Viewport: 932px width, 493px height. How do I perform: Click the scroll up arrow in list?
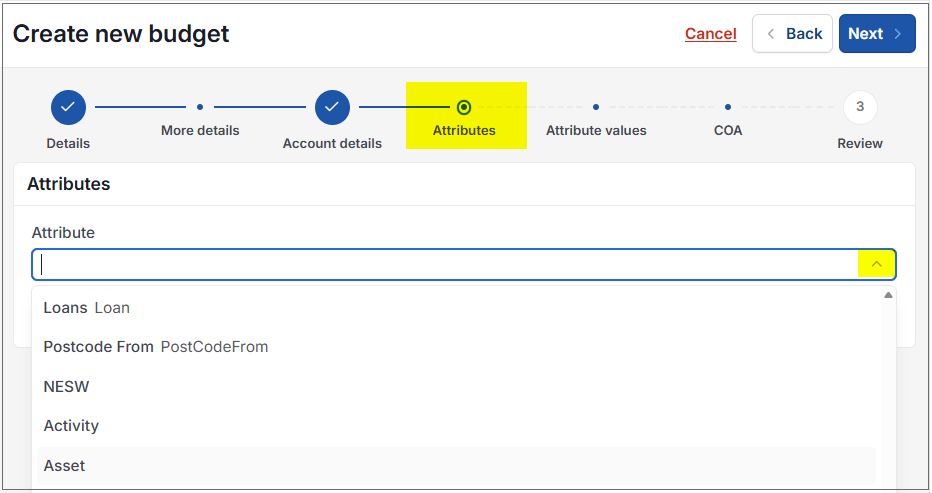tap(889, 295)
